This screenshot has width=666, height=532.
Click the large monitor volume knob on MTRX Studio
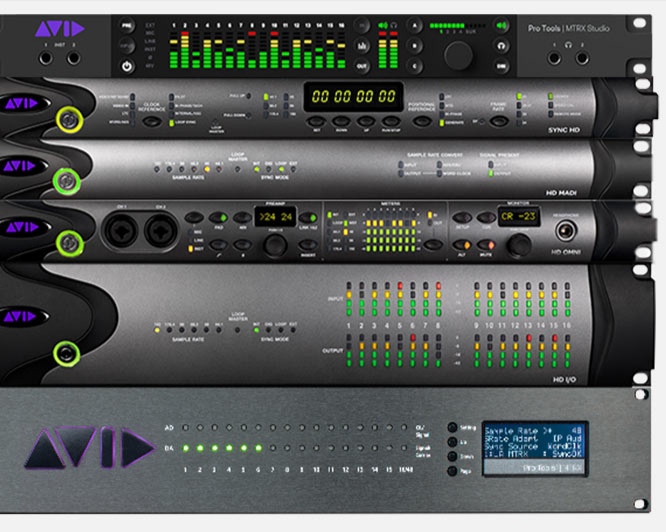click(458, 55)
